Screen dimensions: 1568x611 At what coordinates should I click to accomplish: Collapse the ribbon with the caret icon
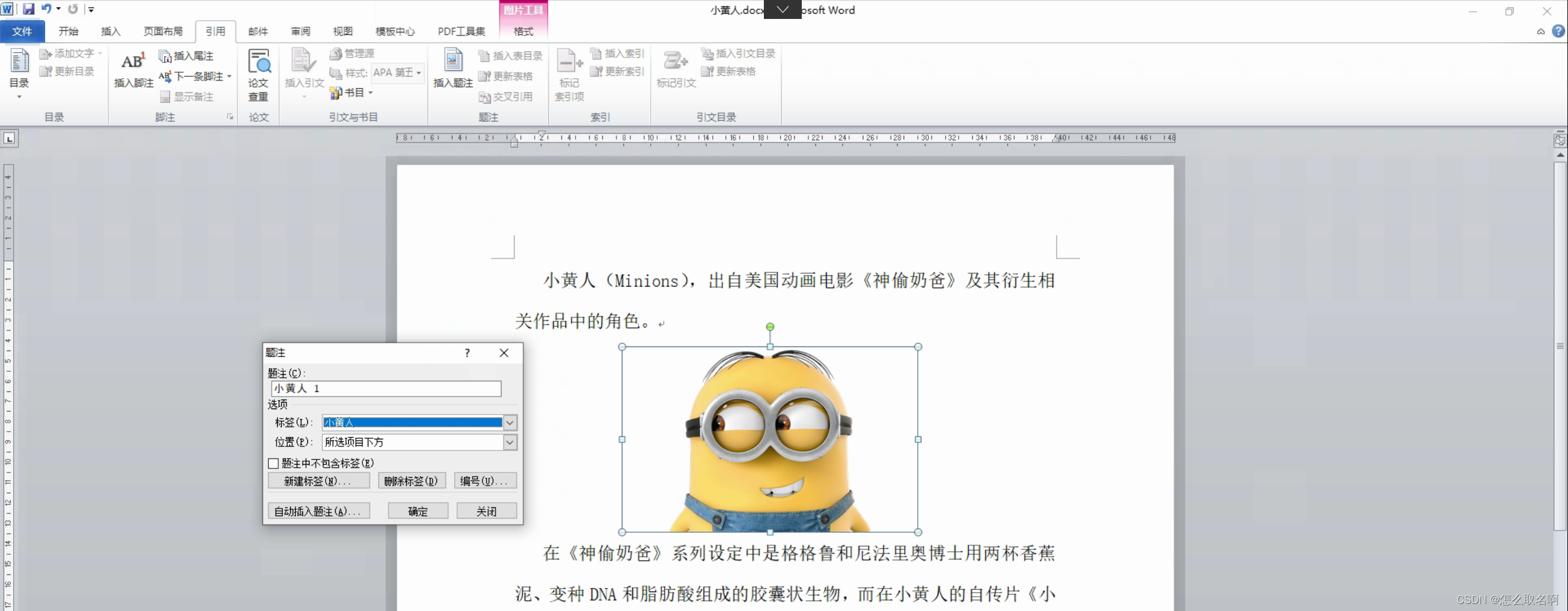click(x=1541, y=31)
